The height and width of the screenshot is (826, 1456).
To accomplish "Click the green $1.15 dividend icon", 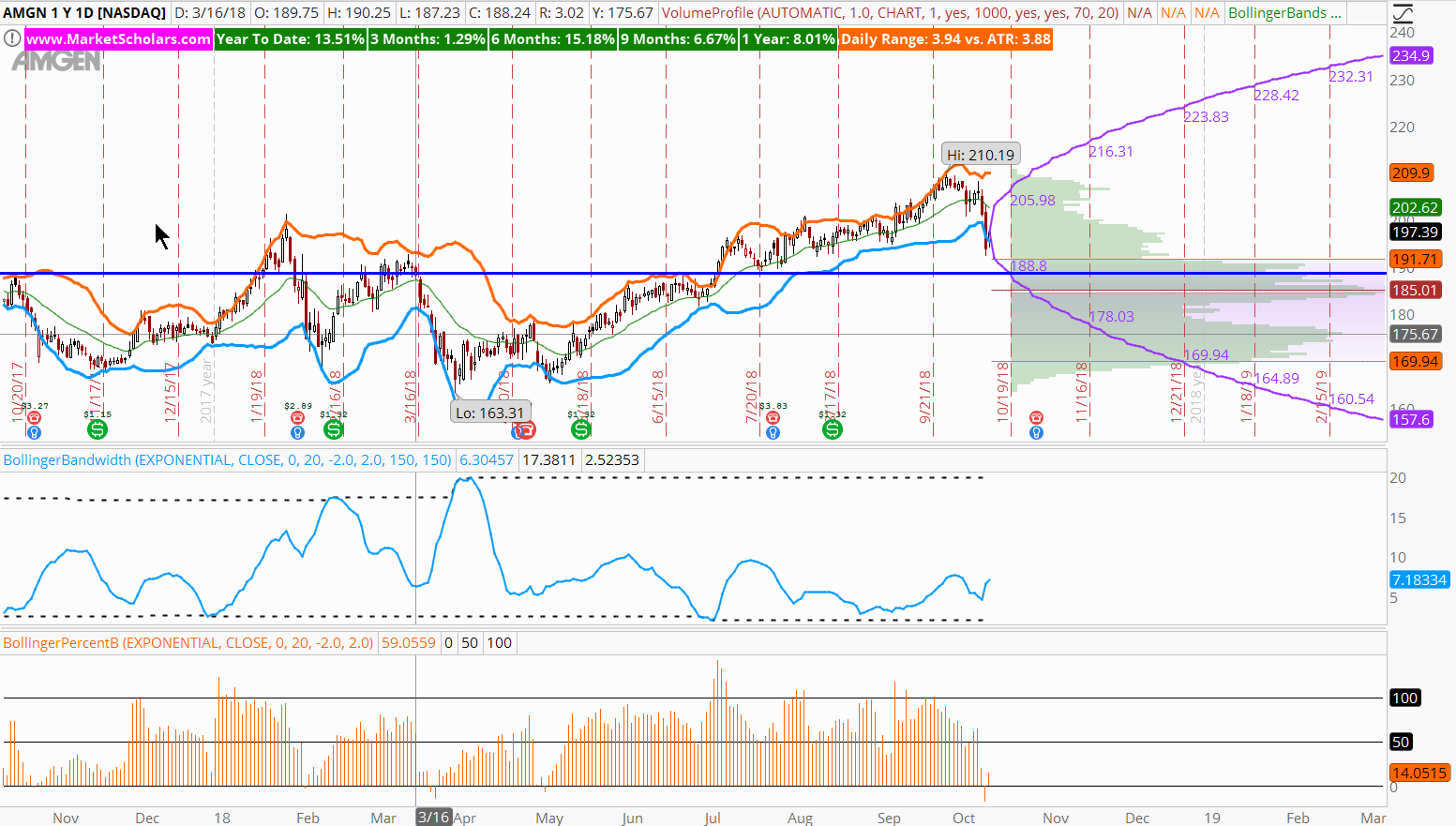I will pos(98,429).
